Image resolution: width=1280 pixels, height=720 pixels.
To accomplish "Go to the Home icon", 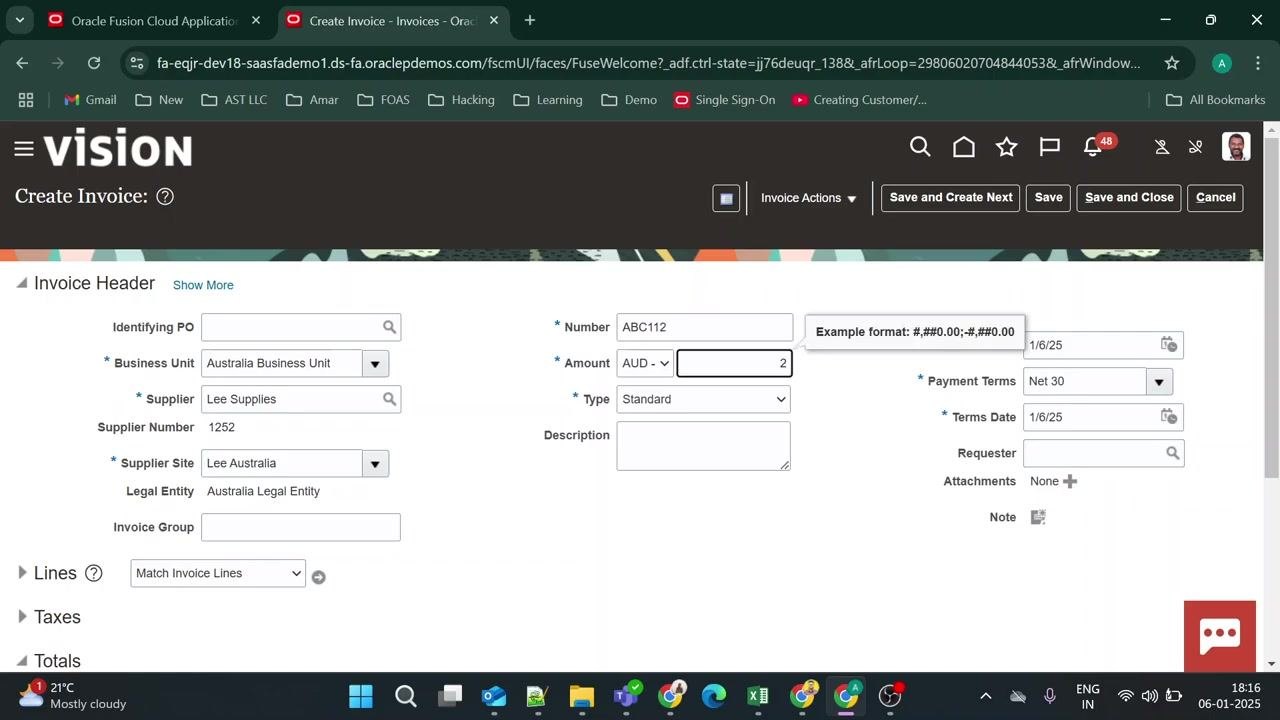I will (x=964, y=147).
